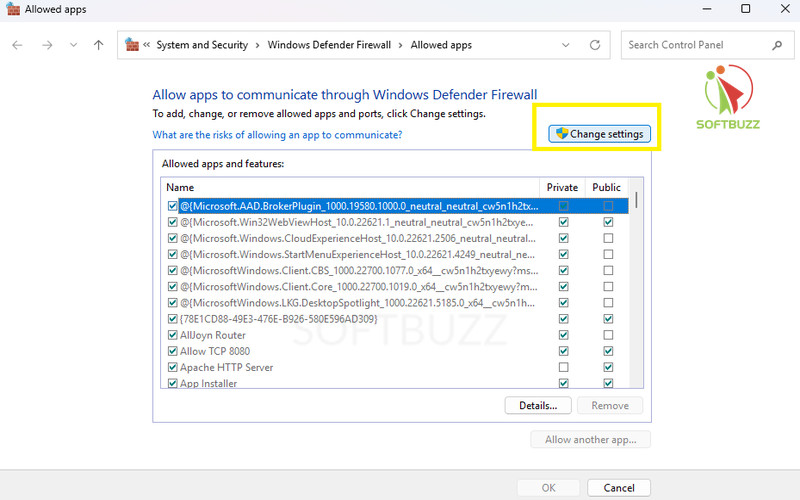Click the search magnifier icon
The image size is (800, 500).
point(777,45)
